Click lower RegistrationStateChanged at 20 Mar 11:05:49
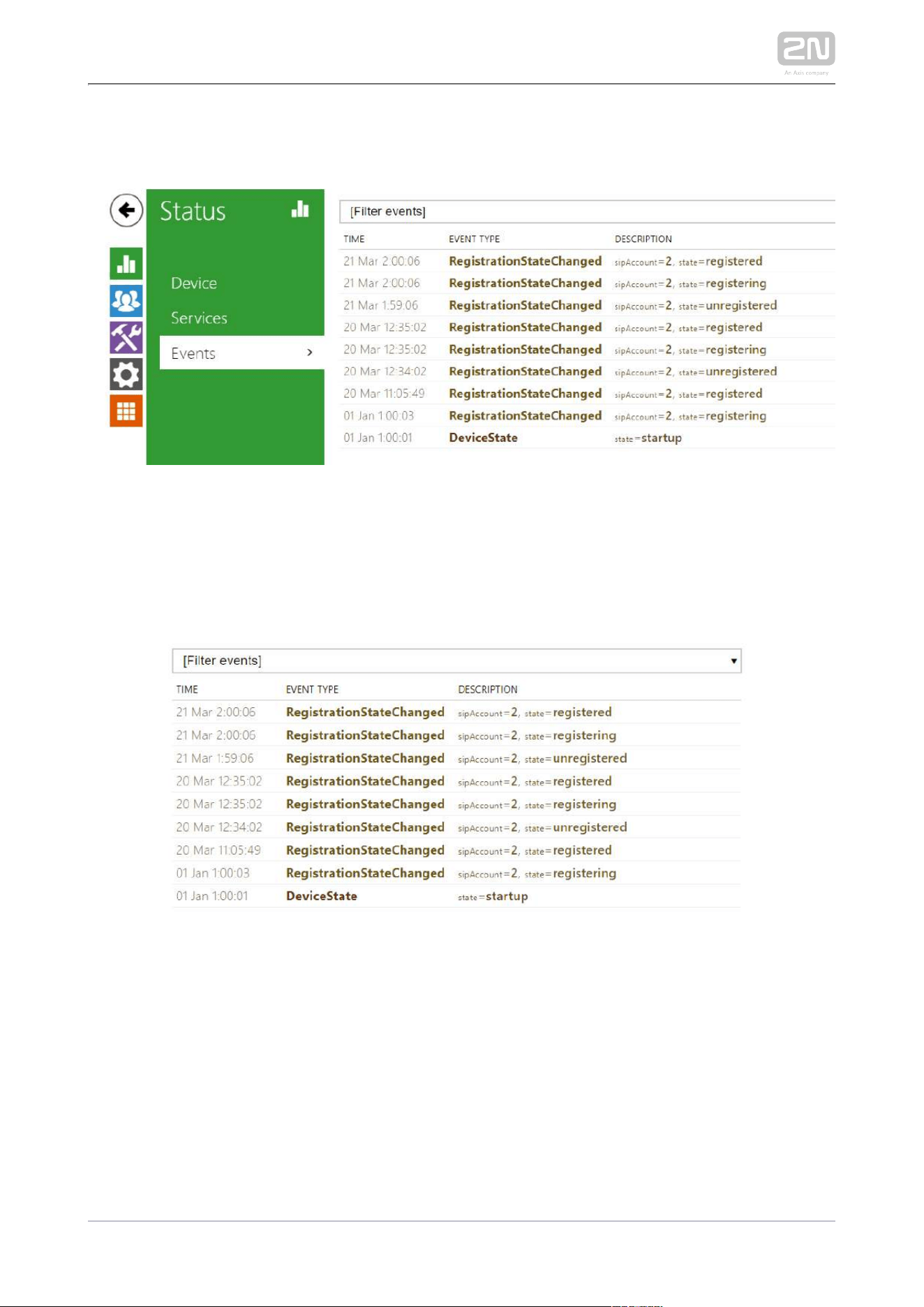 365,850
